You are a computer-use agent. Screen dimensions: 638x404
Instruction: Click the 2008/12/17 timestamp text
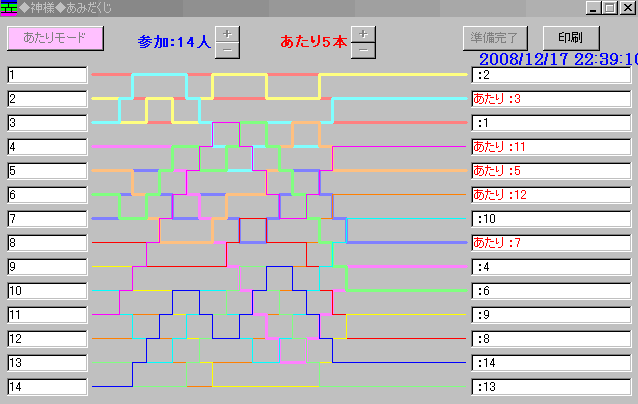pos(558,60)
